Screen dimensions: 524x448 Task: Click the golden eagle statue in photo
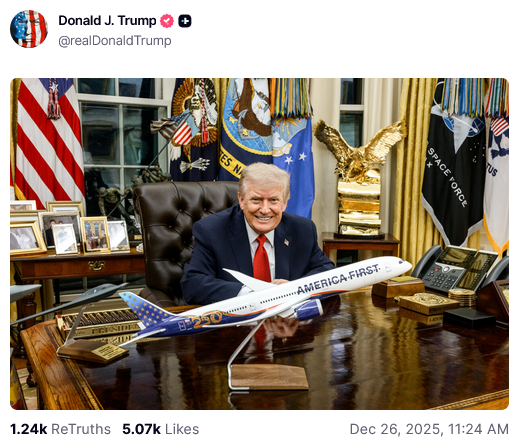coord(360,179)
